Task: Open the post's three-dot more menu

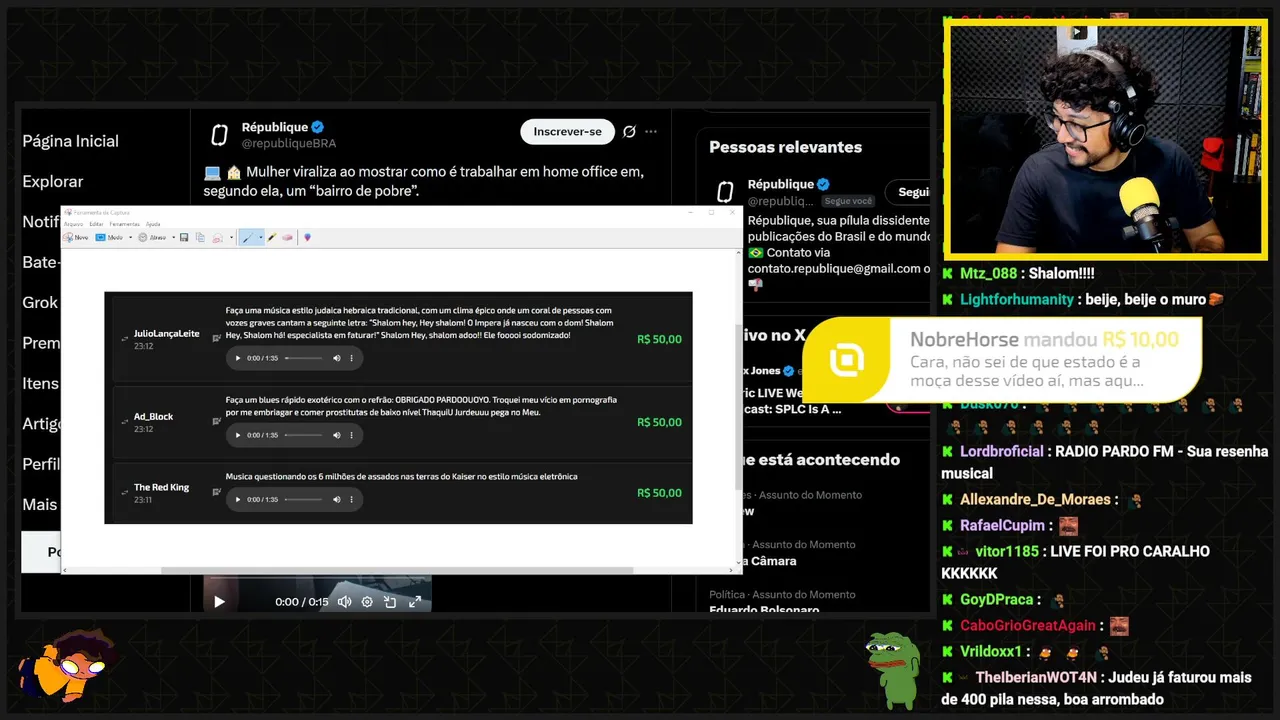Action: (651, 132)
